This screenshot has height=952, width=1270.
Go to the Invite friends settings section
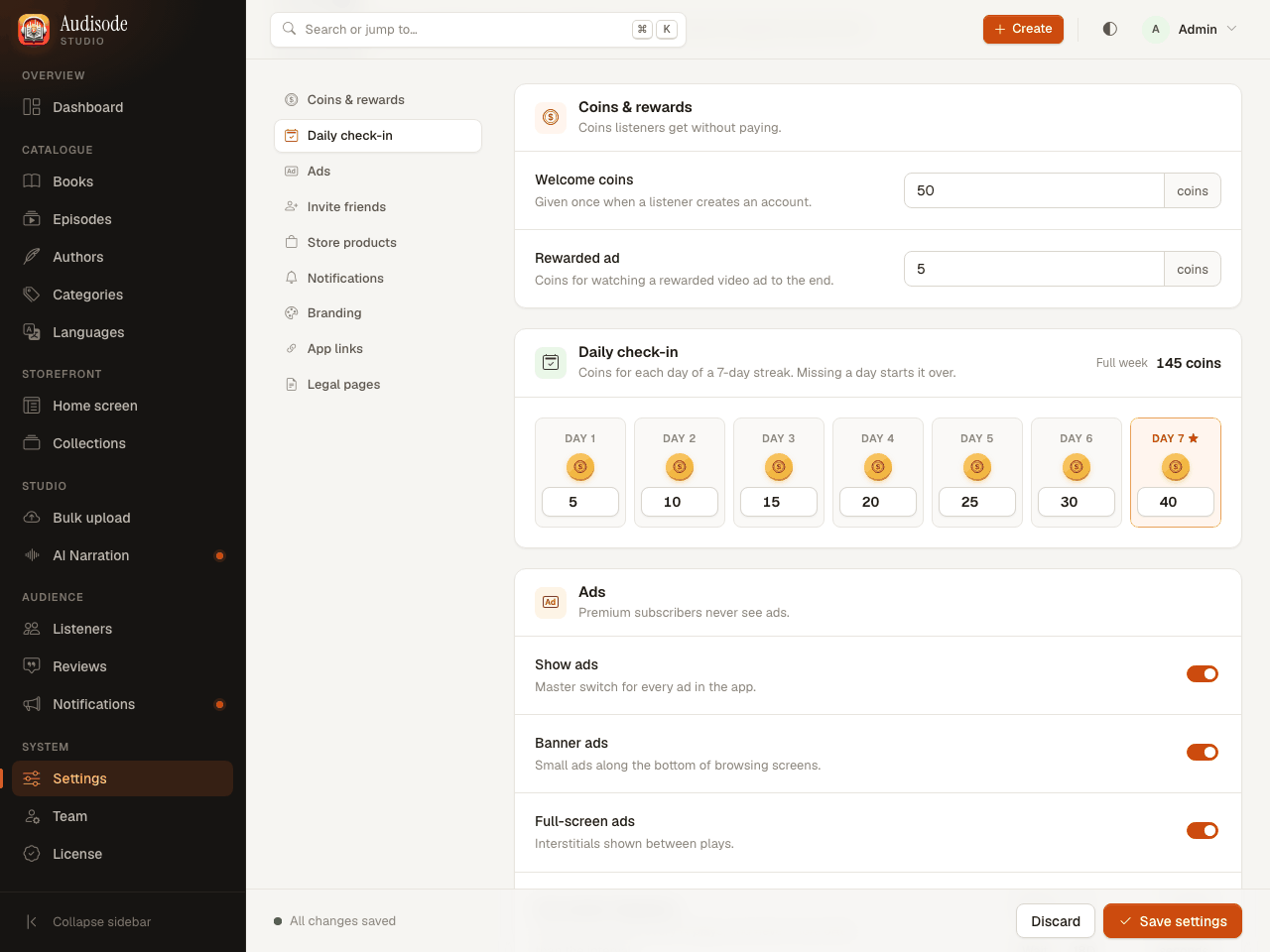378,207
